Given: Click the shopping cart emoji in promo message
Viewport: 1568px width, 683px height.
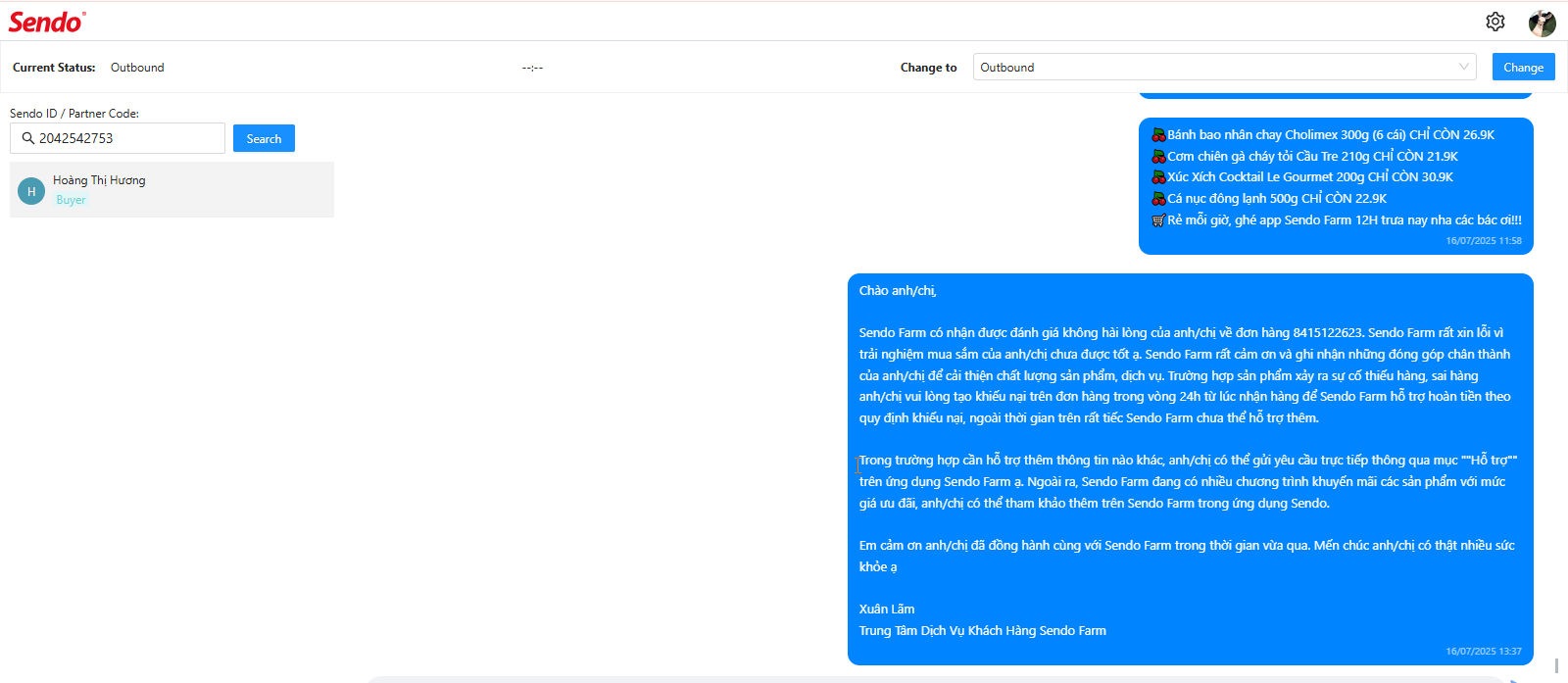Looking at the screenshot, I should coord(1158,220).
